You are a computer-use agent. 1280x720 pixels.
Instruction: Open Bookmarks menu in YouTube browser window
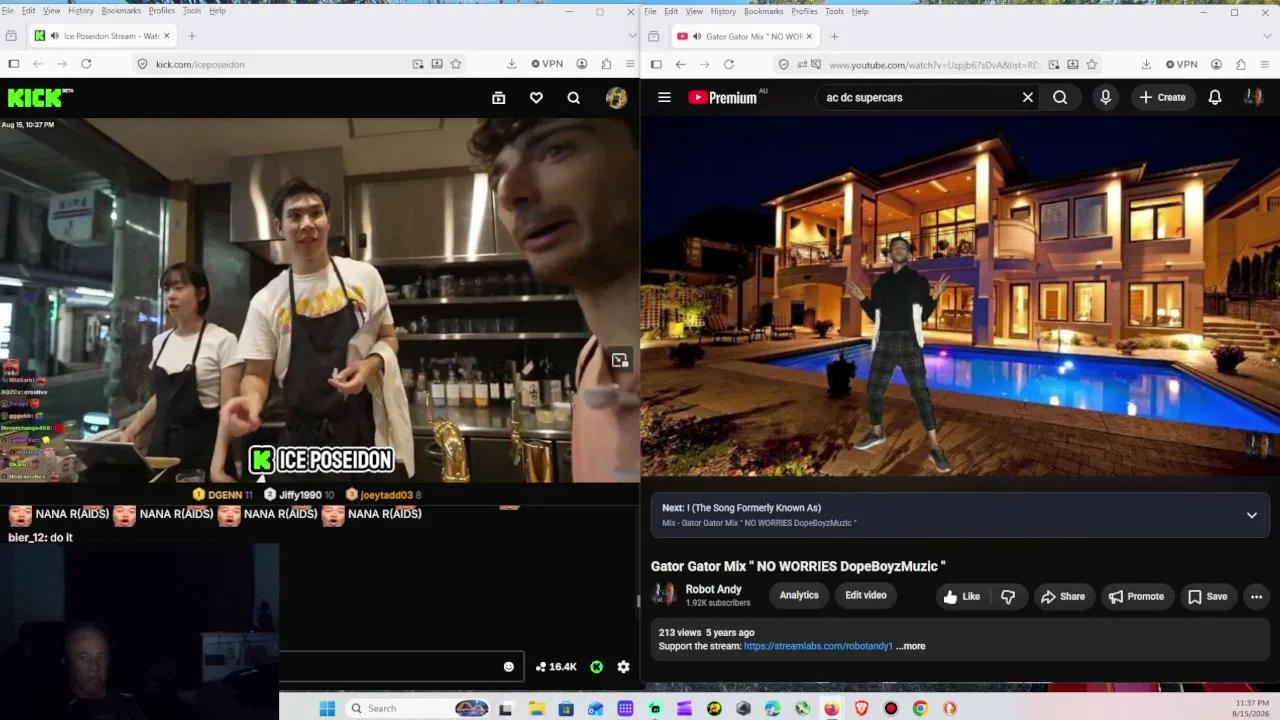point(764,11)
